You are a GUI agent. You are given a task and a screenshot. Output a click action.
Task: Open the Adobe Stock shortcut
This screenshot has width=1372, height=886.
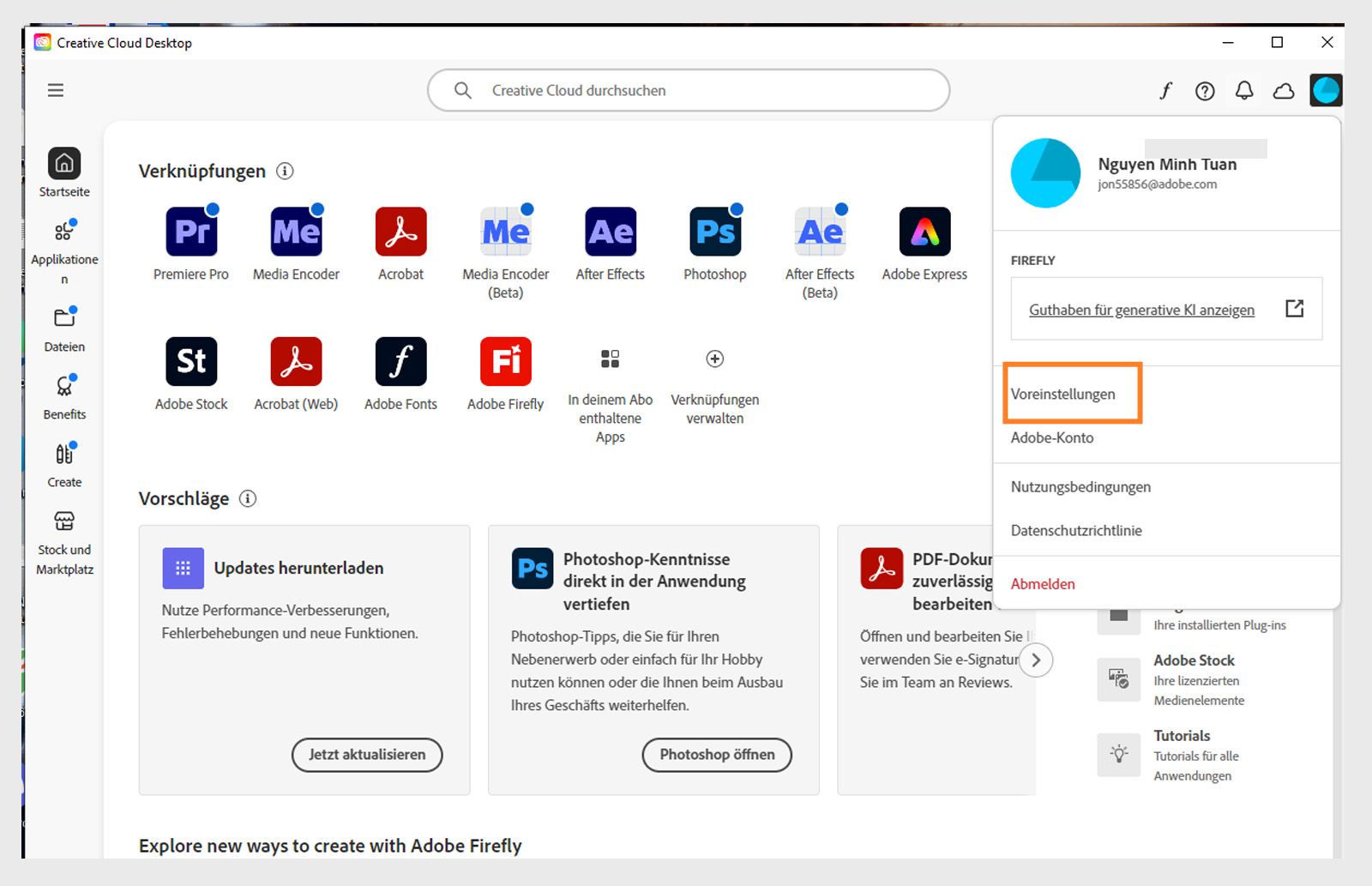[190, 361]
